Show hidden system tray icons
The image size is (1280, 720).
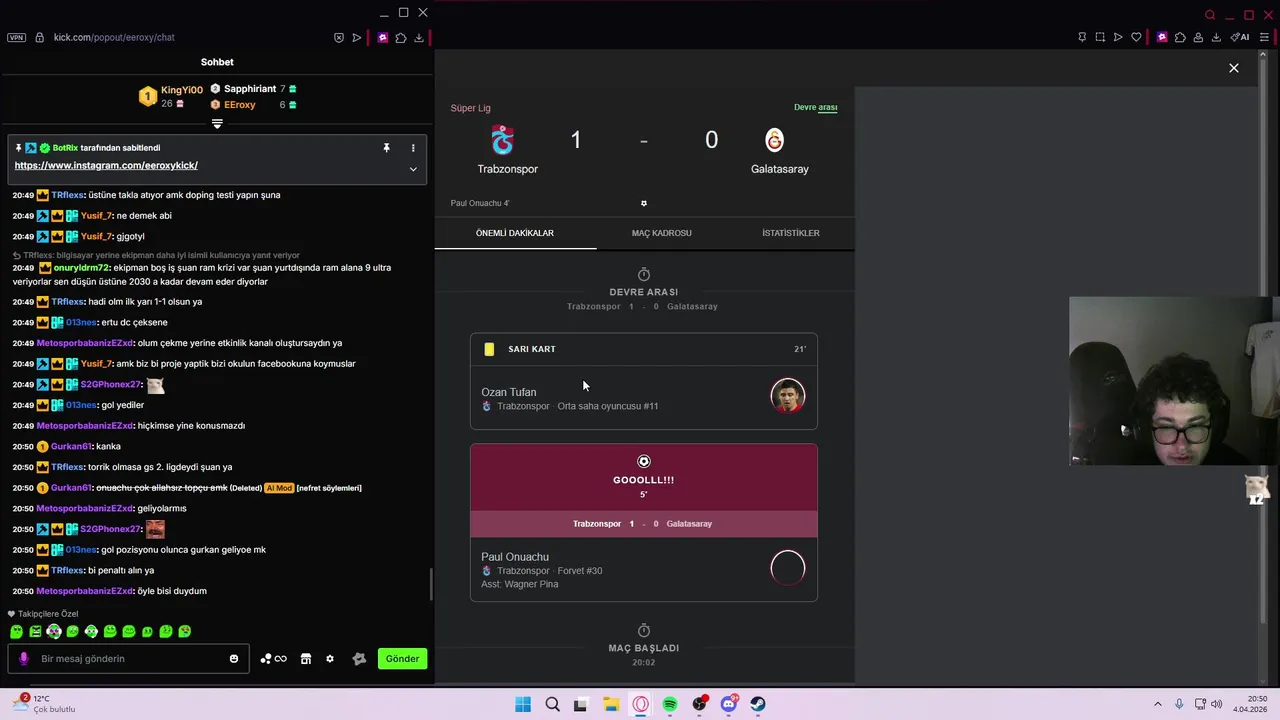click(1158, 704)
